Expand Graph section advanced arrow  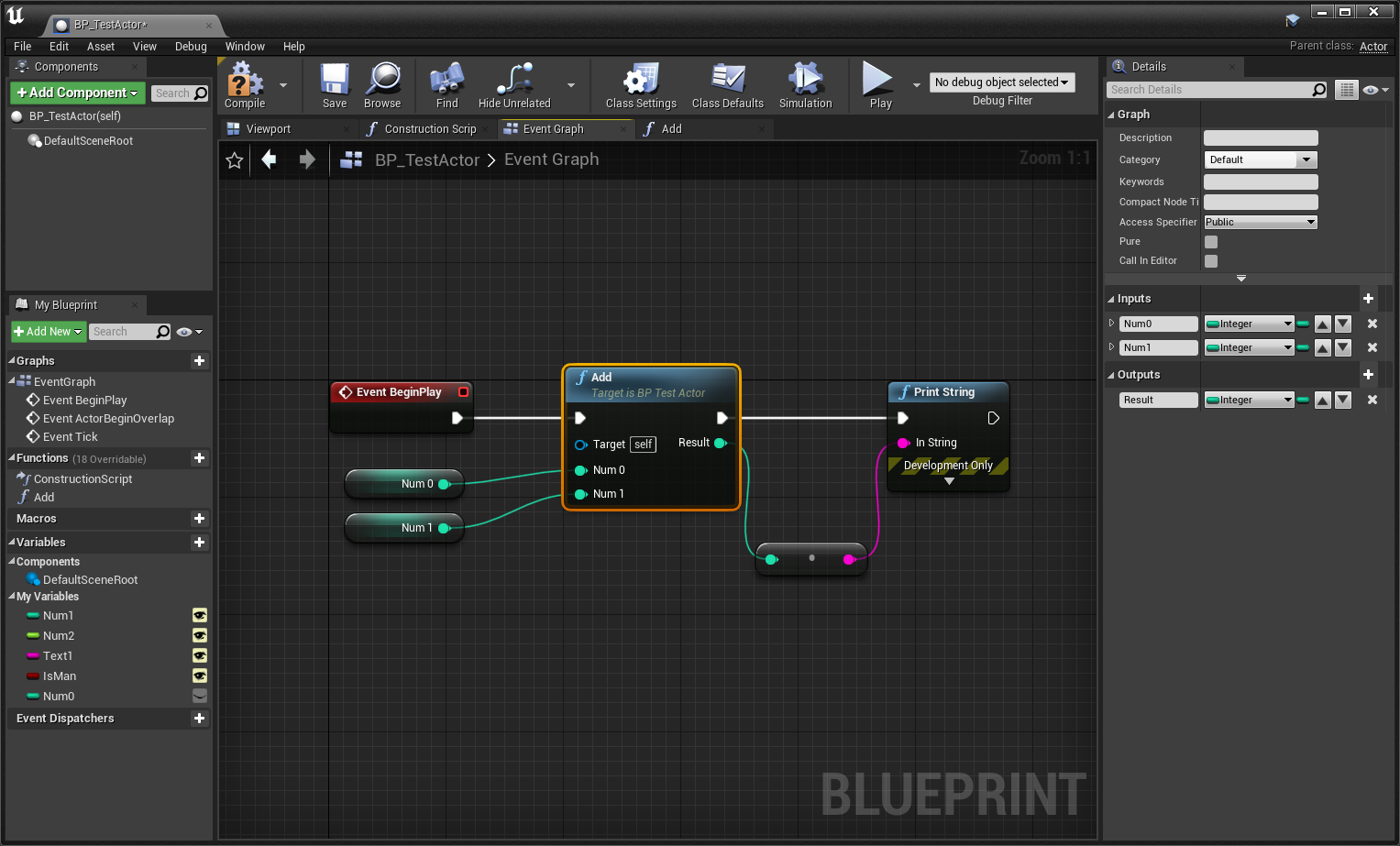[1241, 278]
